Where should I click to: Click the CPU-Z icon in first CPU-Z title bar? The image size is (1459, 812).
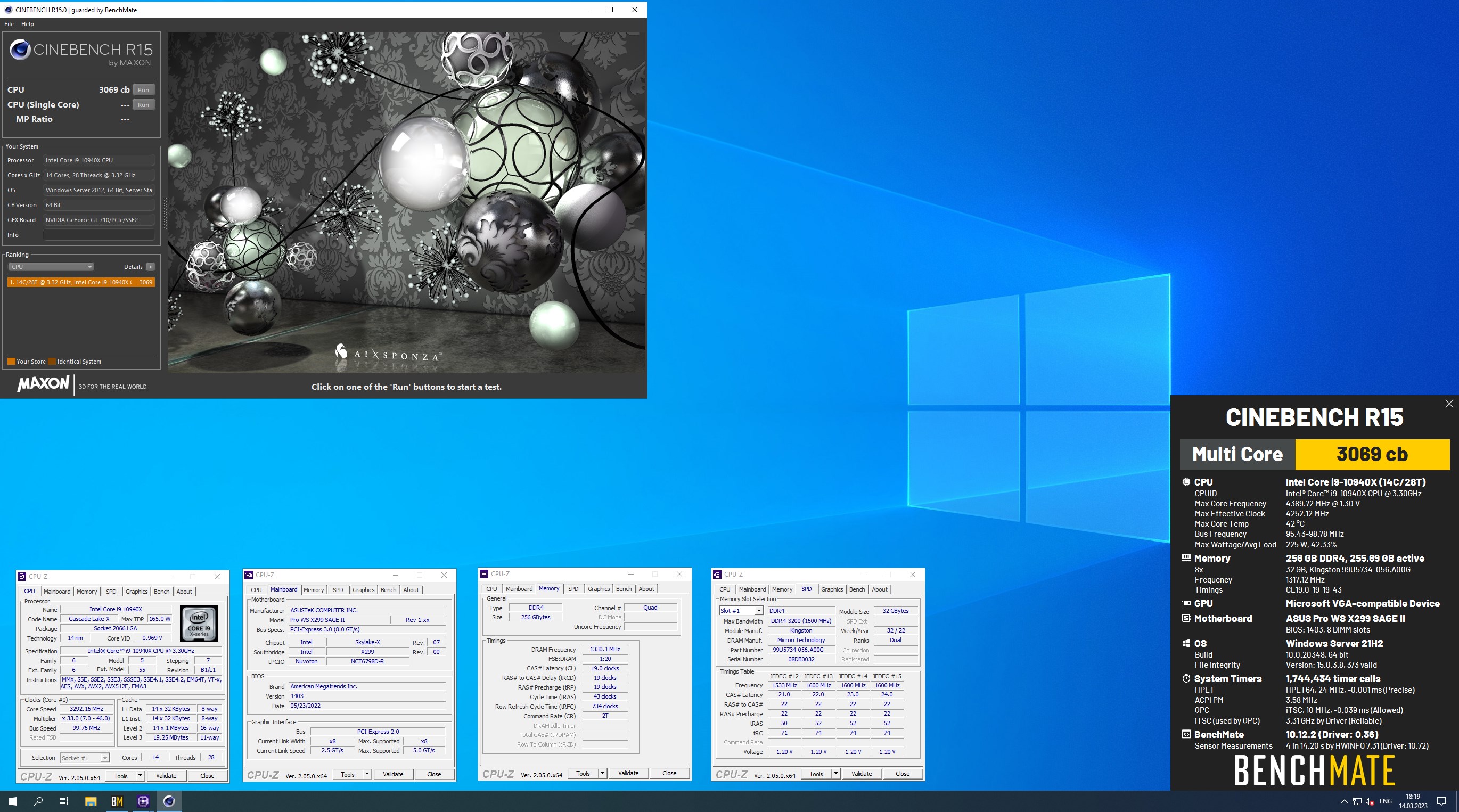(22, 577)
